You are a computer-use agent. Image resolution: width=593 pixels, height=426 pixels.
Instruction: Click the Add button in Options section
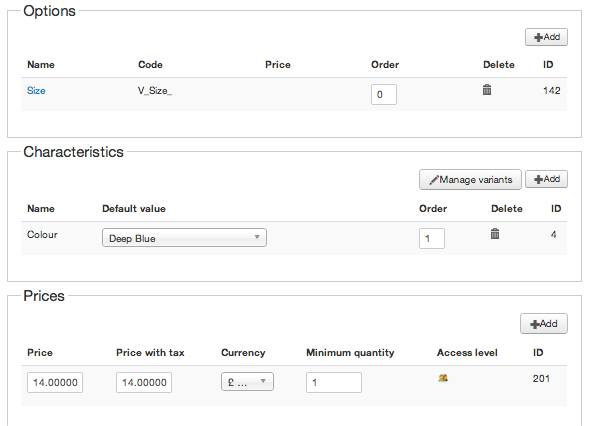click(x=546, y=37)
